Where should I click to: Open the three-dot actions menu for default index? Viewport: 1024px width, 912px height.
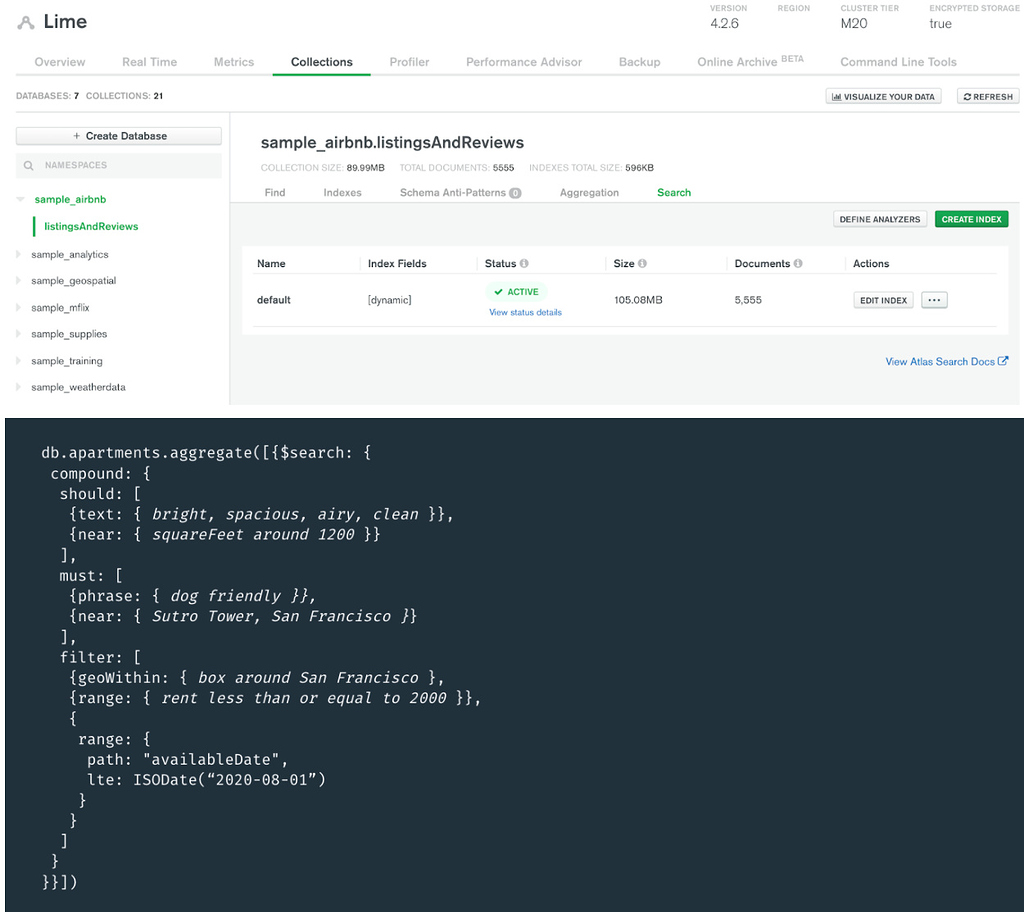point(934,300)
